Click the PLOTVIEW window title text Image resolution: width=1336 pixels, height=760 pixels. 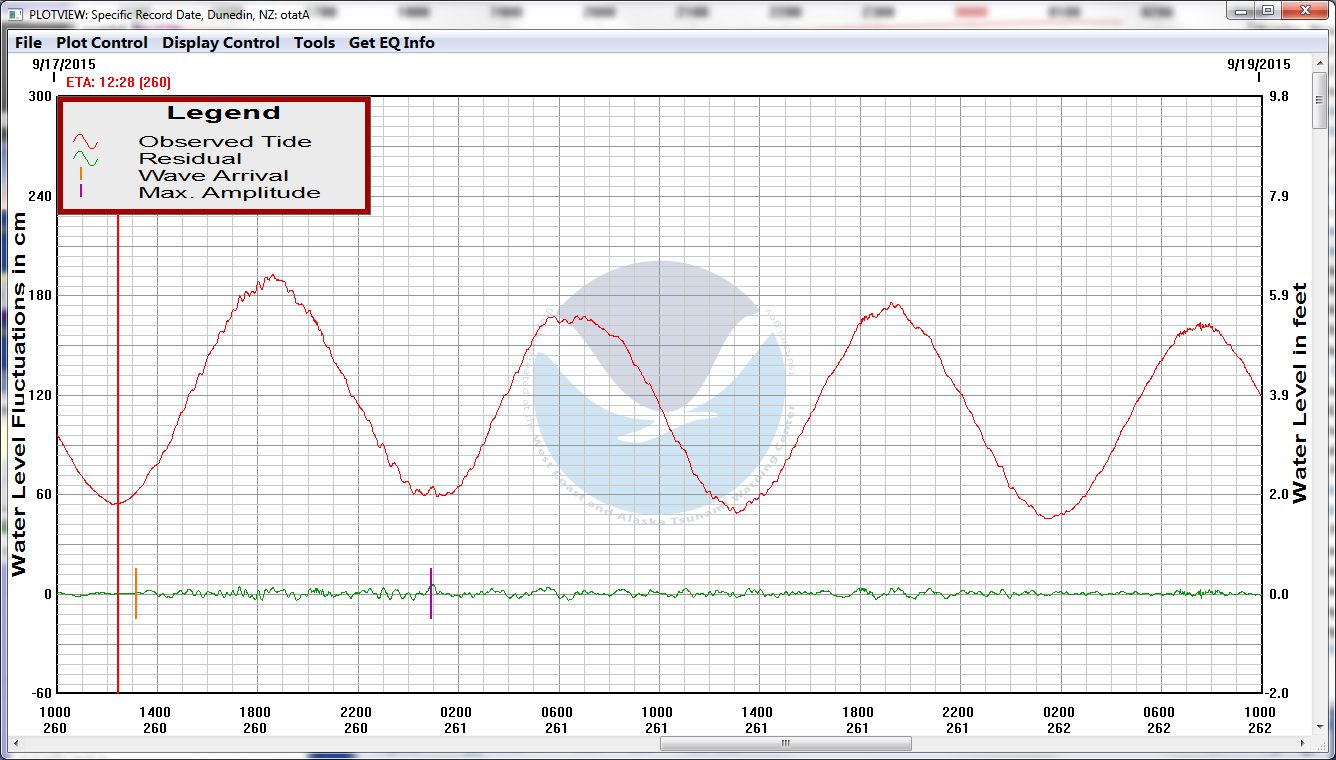(169, 15)
